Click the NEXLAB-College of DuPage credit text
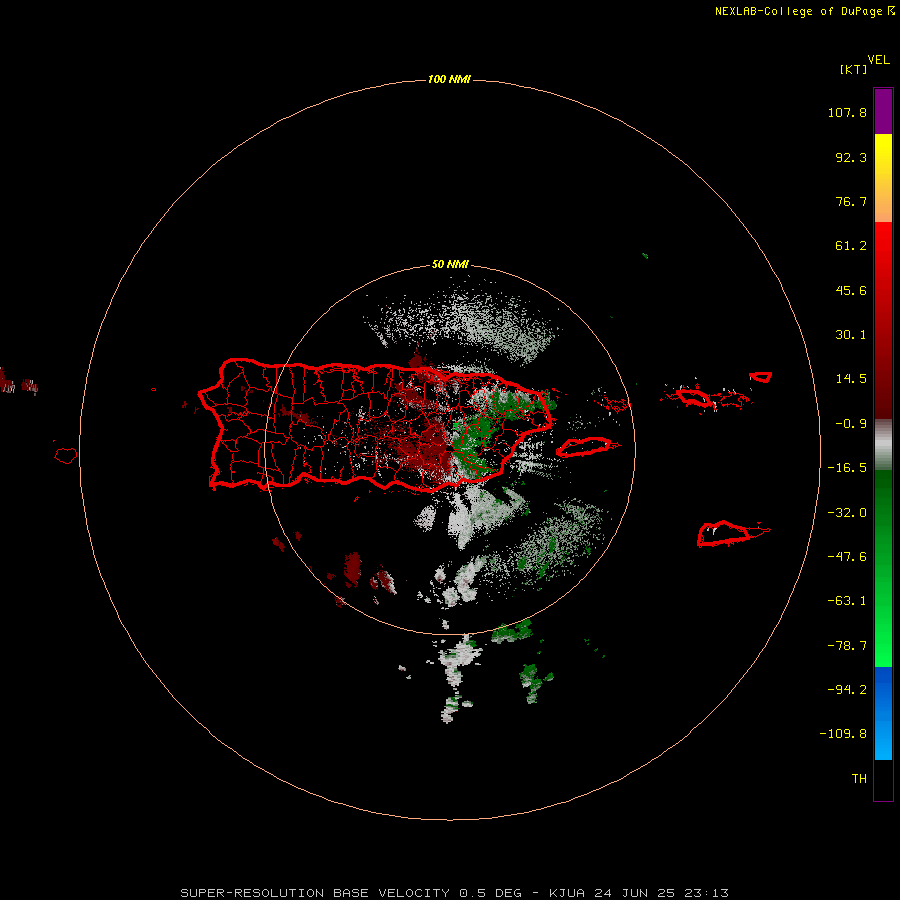Image resolution: width=900 pixels, height=900 pixels. [x=804, y=11]
